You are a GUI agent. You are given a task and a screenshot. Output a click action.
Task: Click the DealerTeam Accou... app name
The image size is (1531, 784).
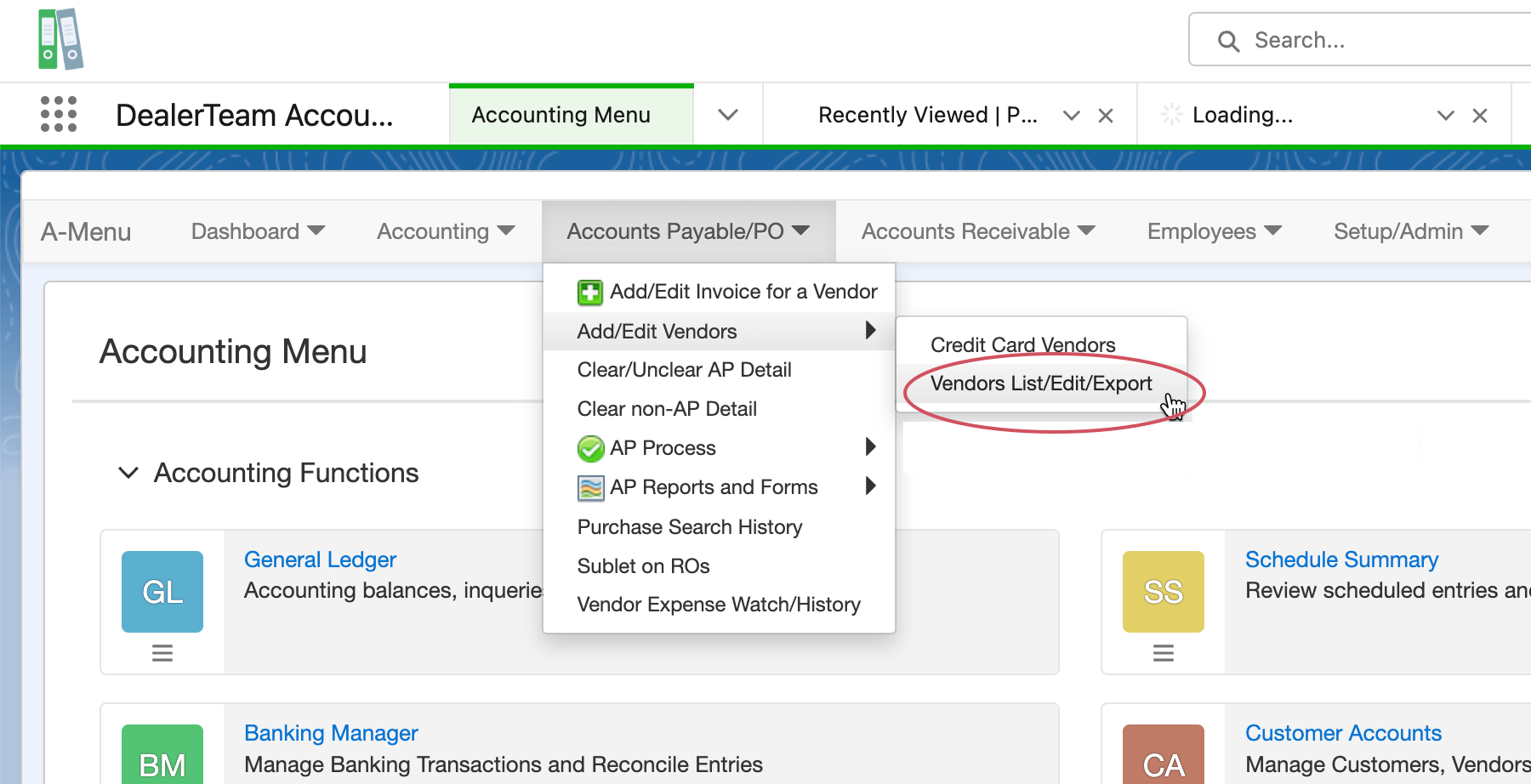pos(254,115)
